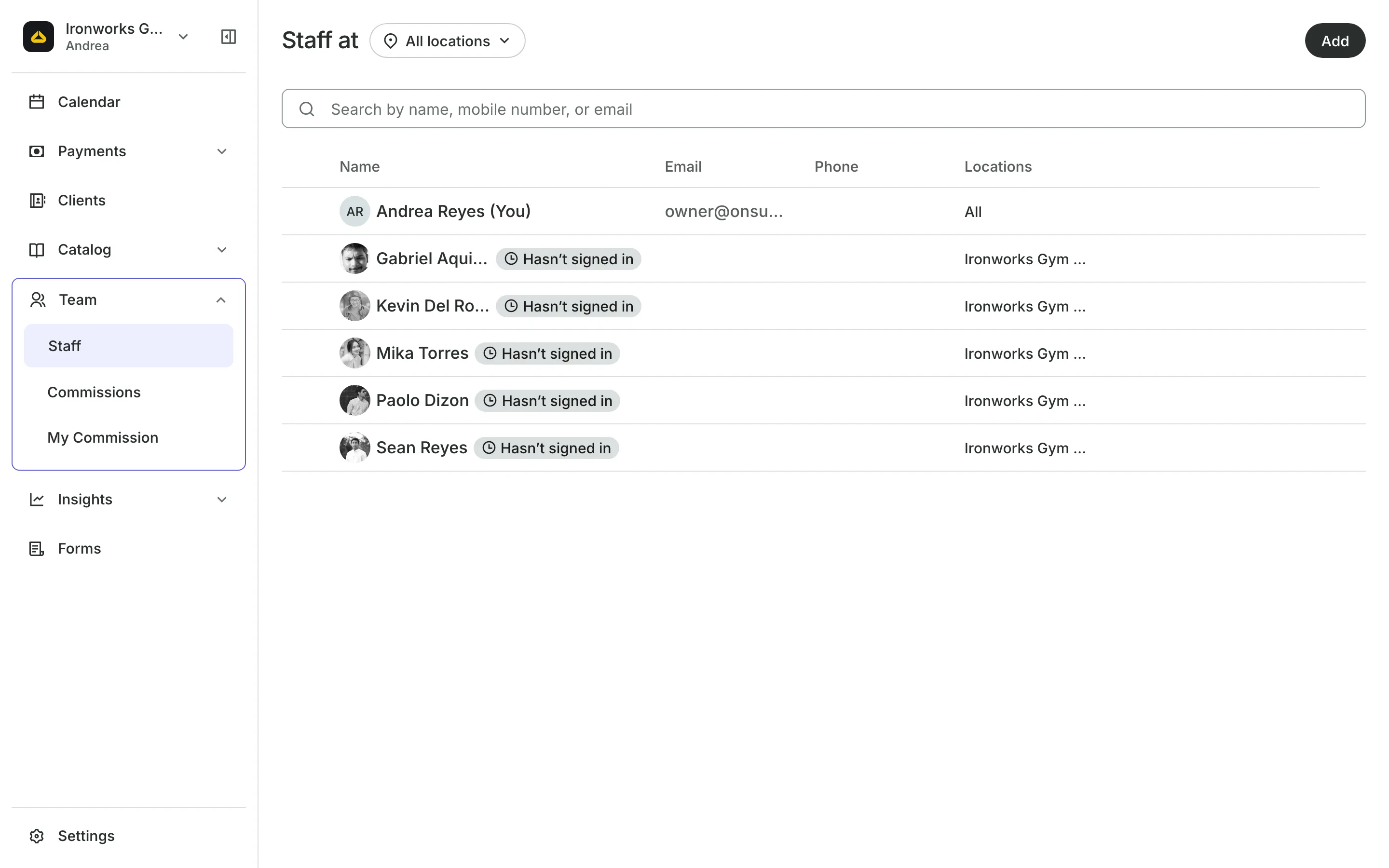Click the Name column header
Image resolution: width=1389 pixels, height=868 pixels.
[359, 166]
